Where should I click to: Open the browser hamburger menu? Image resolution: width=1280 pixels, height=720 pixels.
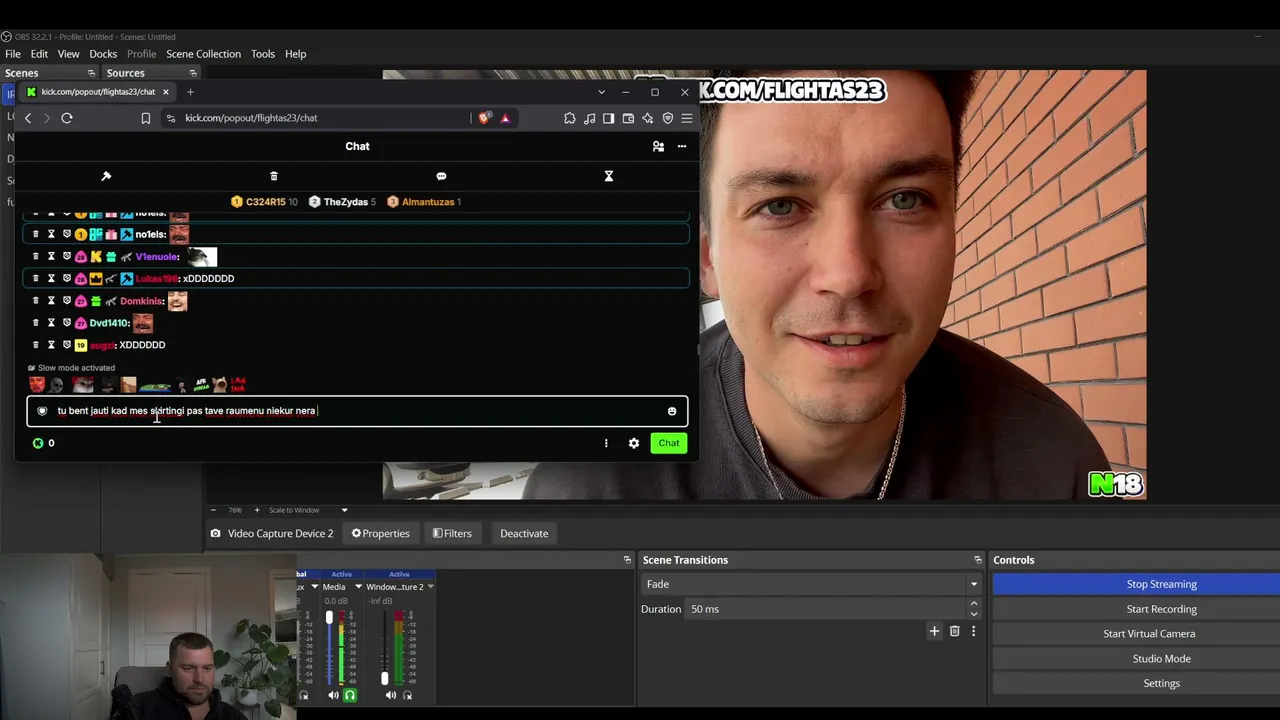[x=687, y=118]
